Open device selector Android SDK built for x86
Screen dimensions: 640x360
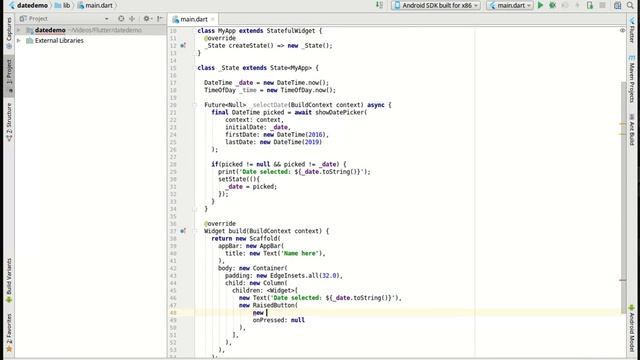[436, 5]
